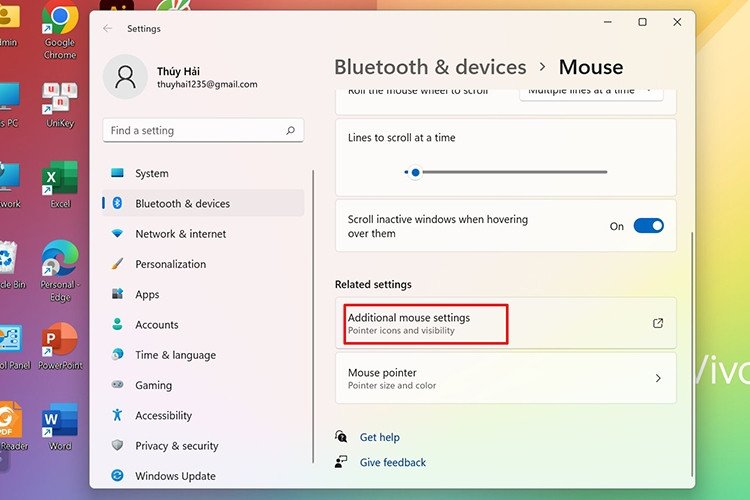Click the Give feedback link

tap(393, 462)
